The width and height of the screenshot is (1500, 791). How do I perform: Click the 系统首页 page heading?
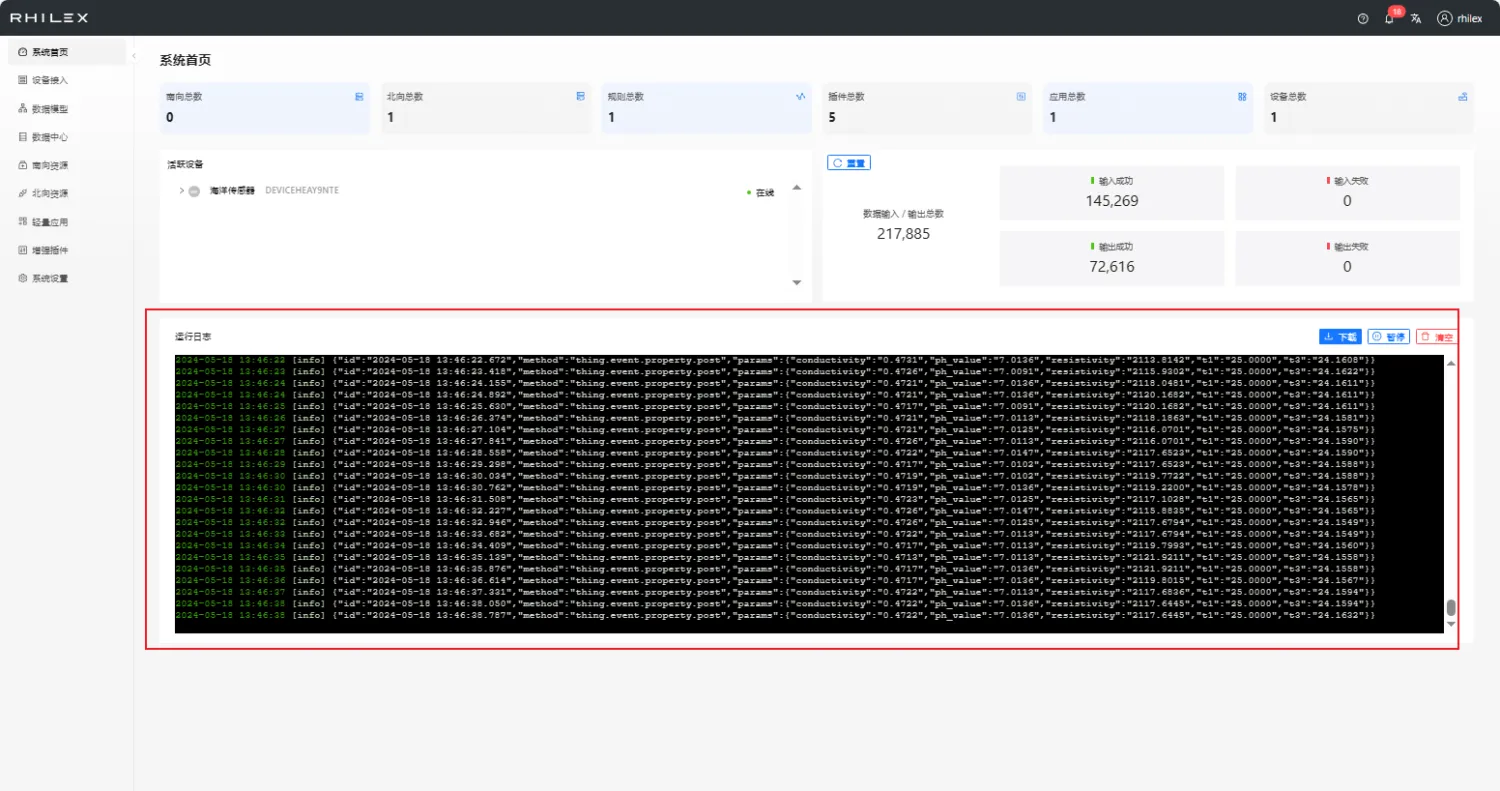pyautogui.click(x=185, y=60)
